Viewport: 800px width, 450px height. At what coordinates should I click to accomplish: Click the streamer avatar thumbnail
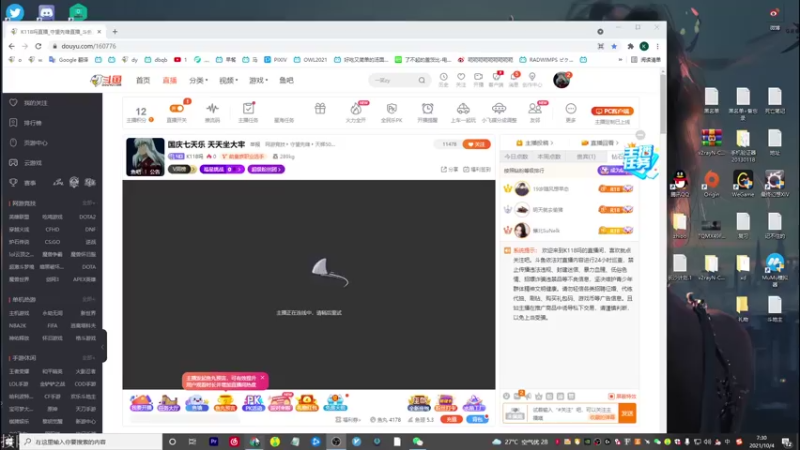point(145,157)
